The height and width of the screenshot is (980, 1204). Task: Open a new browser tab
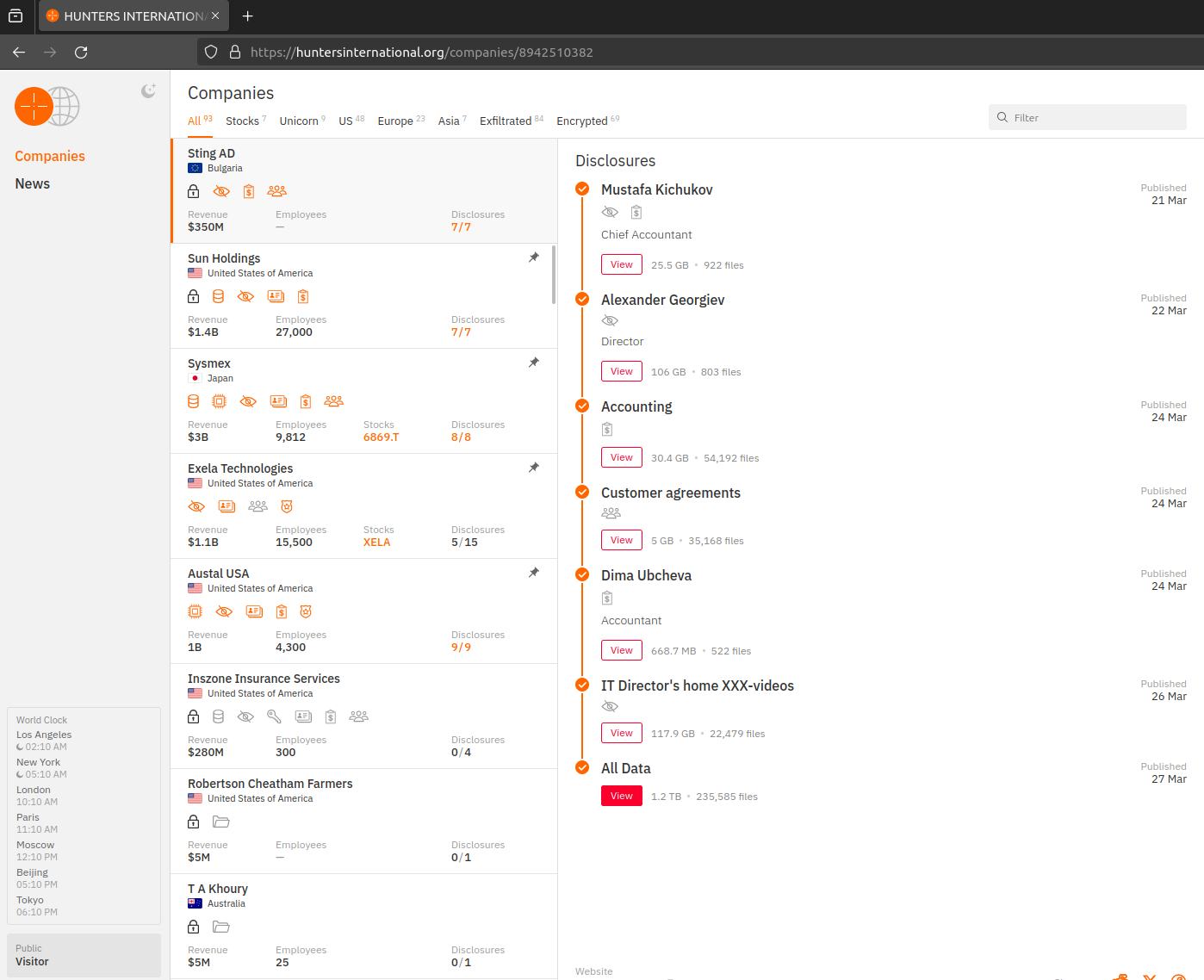(x=247, y=16)
